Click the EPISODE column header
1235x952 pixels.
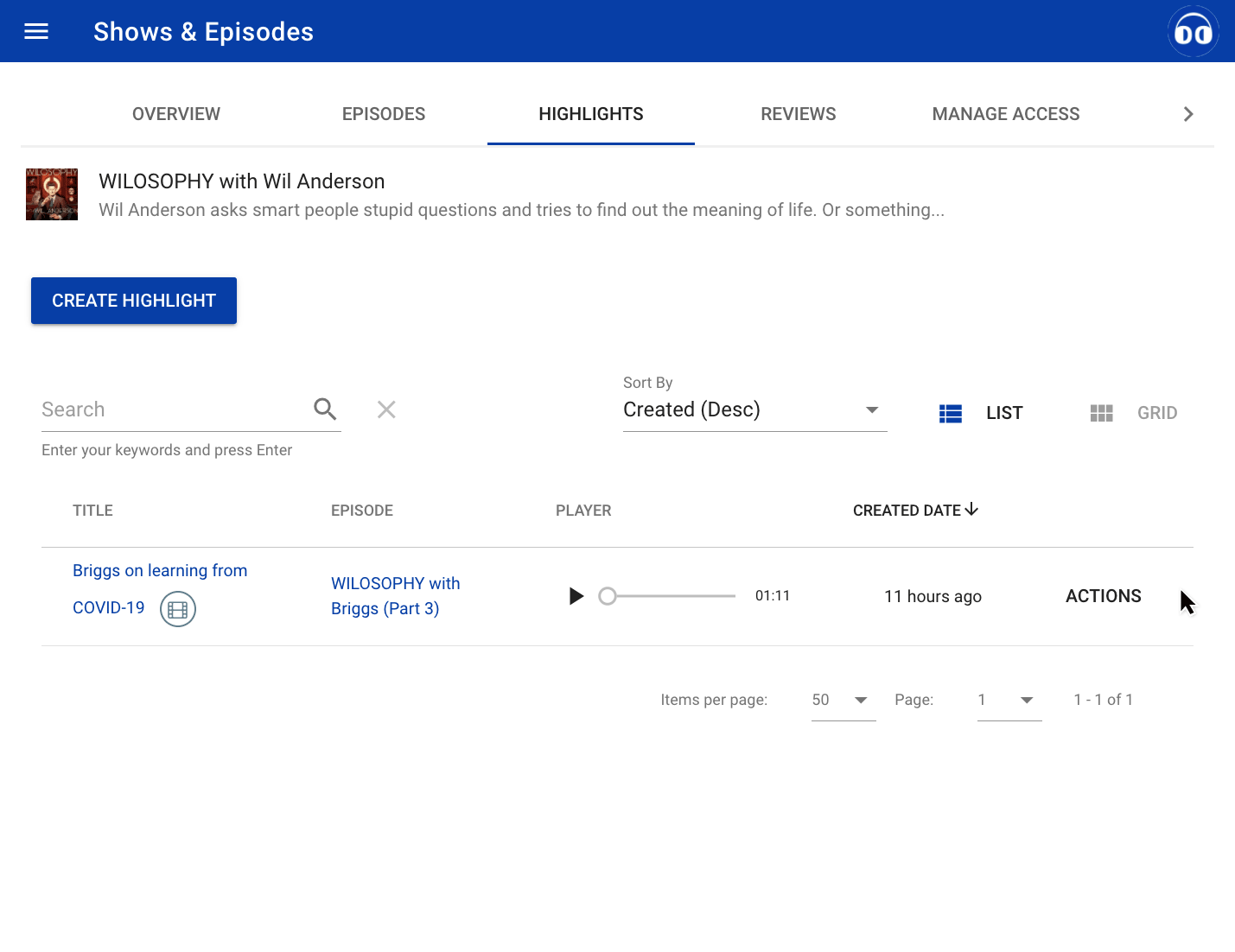(362, 511)
